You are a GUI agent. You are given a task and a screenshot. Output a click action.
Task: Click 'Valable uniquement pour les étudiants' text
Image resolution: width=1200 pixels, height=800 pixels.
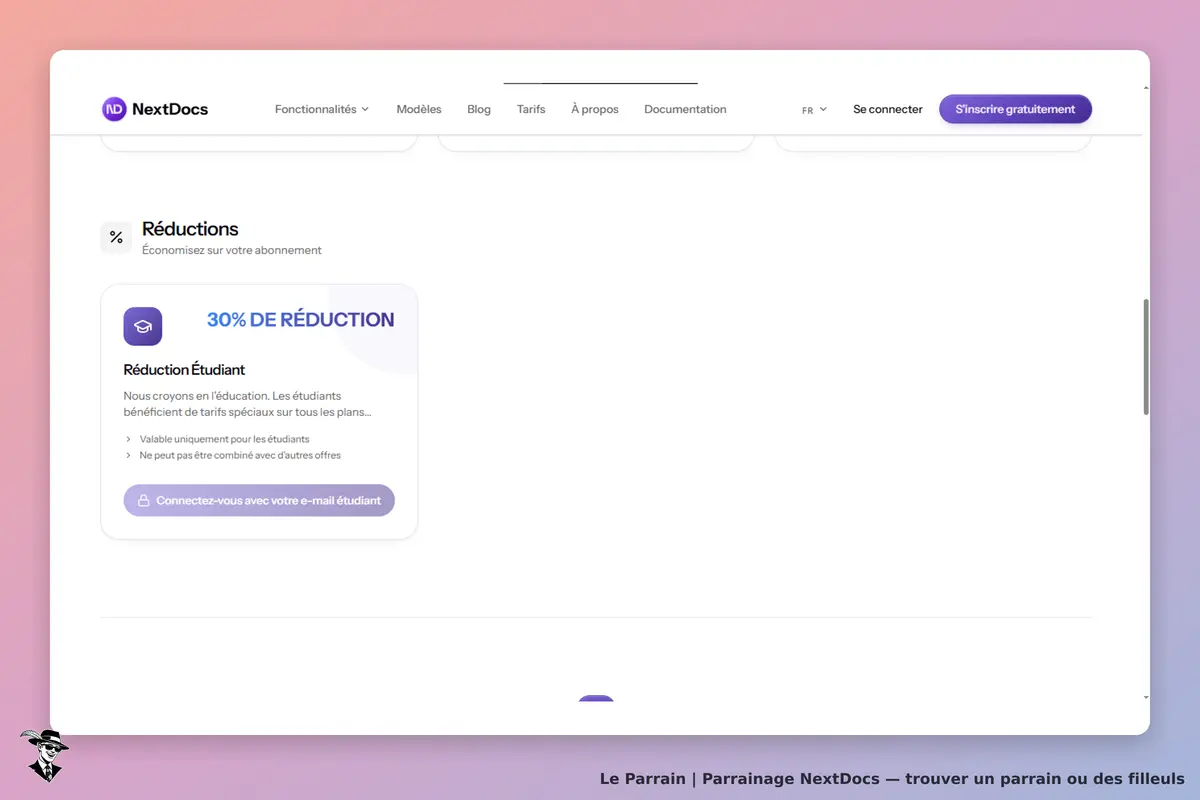click(x=225, y=439)
